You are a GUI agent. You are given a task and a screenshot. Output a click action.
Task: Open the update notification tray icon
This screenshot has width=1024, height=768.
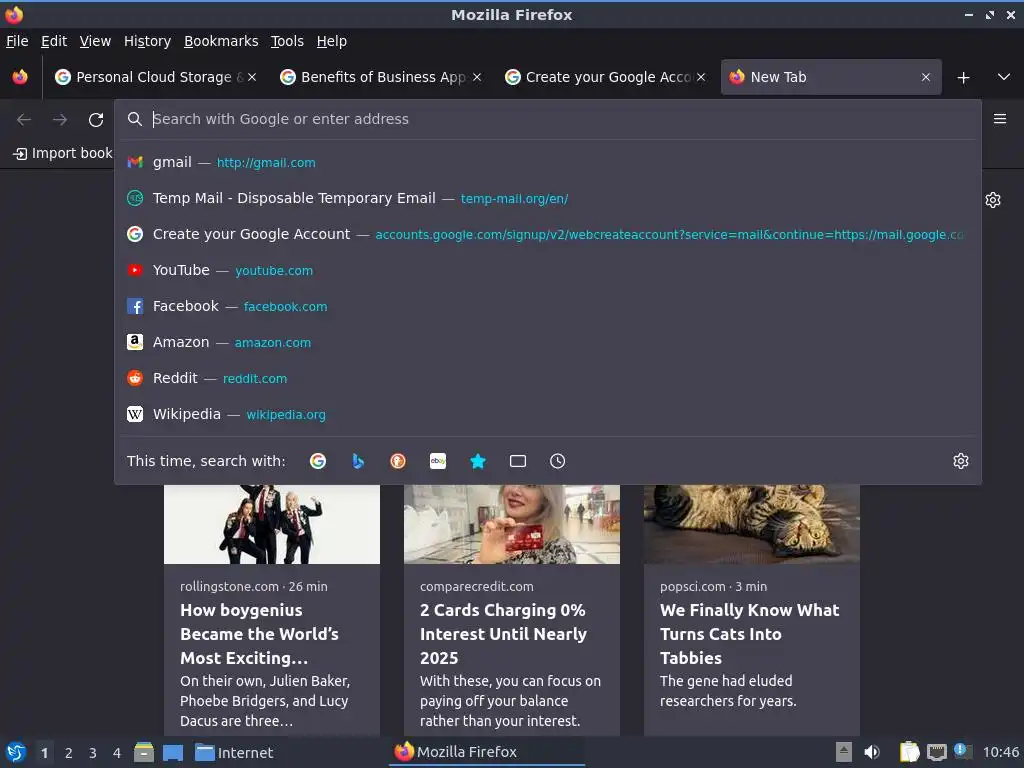point(963,751)
